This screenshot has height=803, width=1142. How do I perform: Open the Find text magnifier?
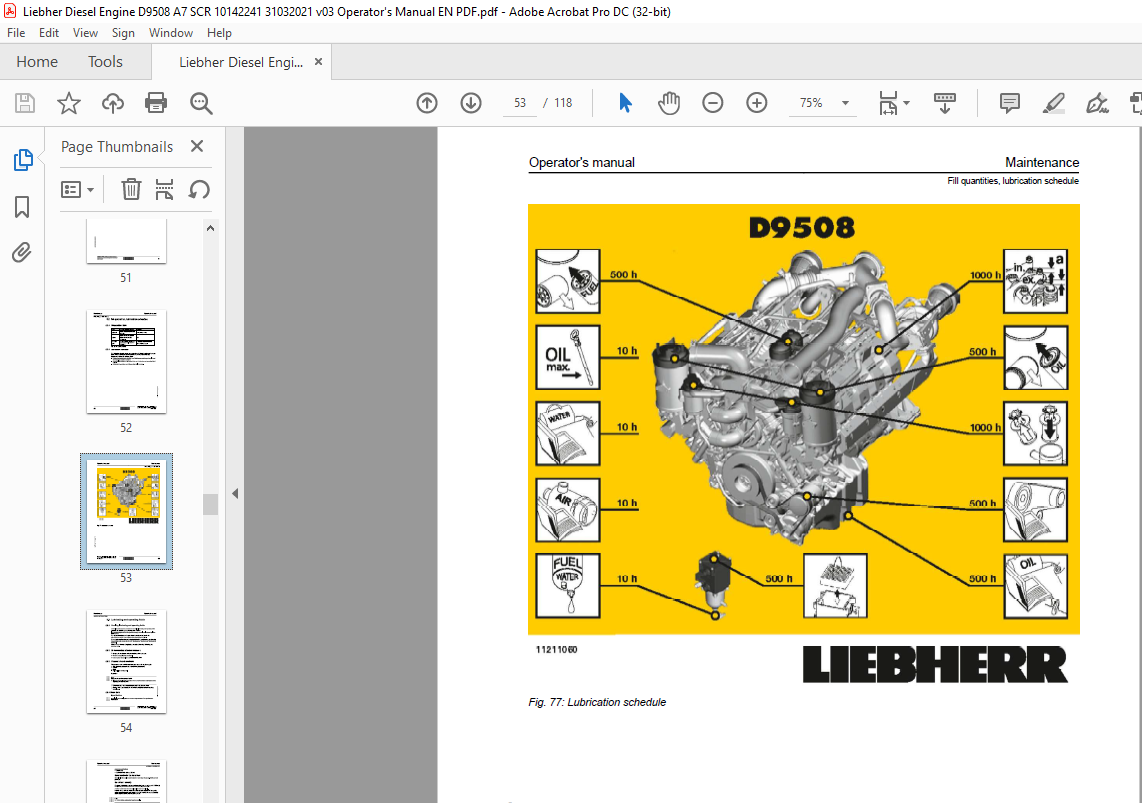tap(201, 103)
